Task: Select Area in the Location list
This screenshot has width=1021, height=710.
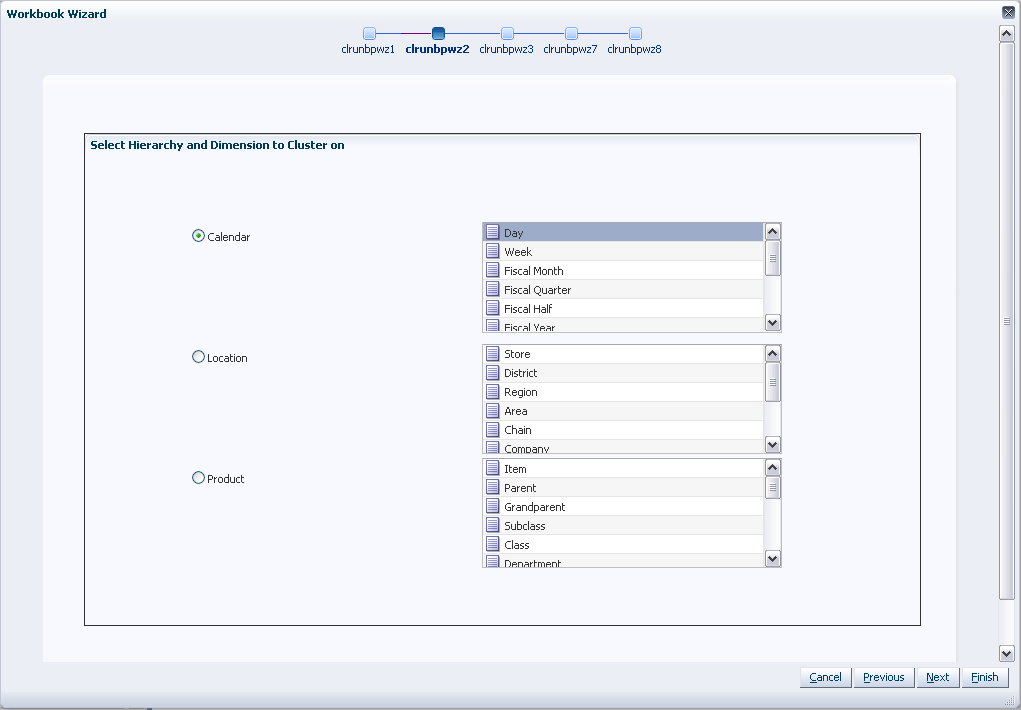Action: pyautogui.click(x=623, y=410)
